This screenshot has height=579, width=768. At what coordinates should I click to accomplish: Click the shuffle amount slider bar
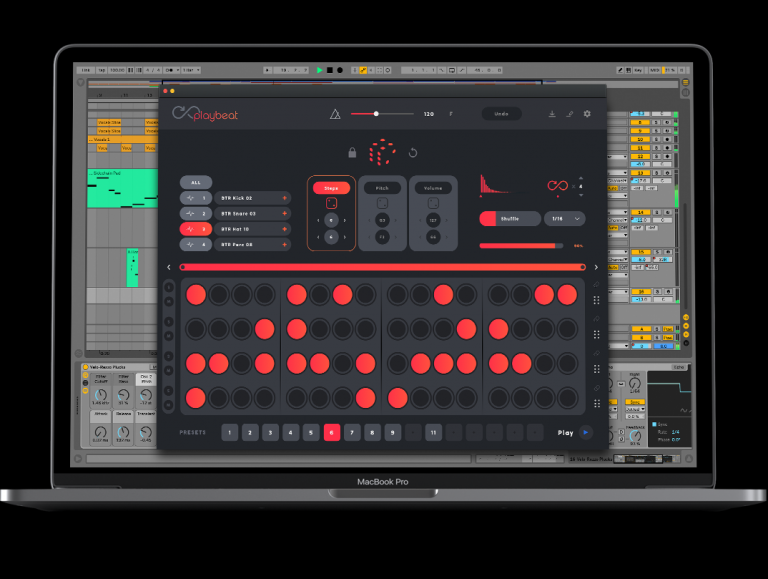pos(521,246)
